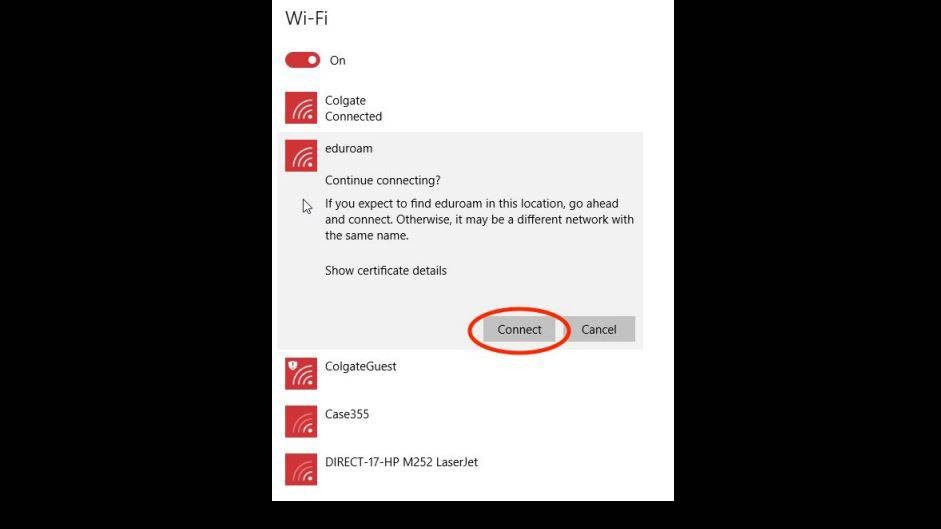The width and height of the screenshot is (941, 529).
Task: Click the Colgate network signal icon
Action: [x=301, y=108]
